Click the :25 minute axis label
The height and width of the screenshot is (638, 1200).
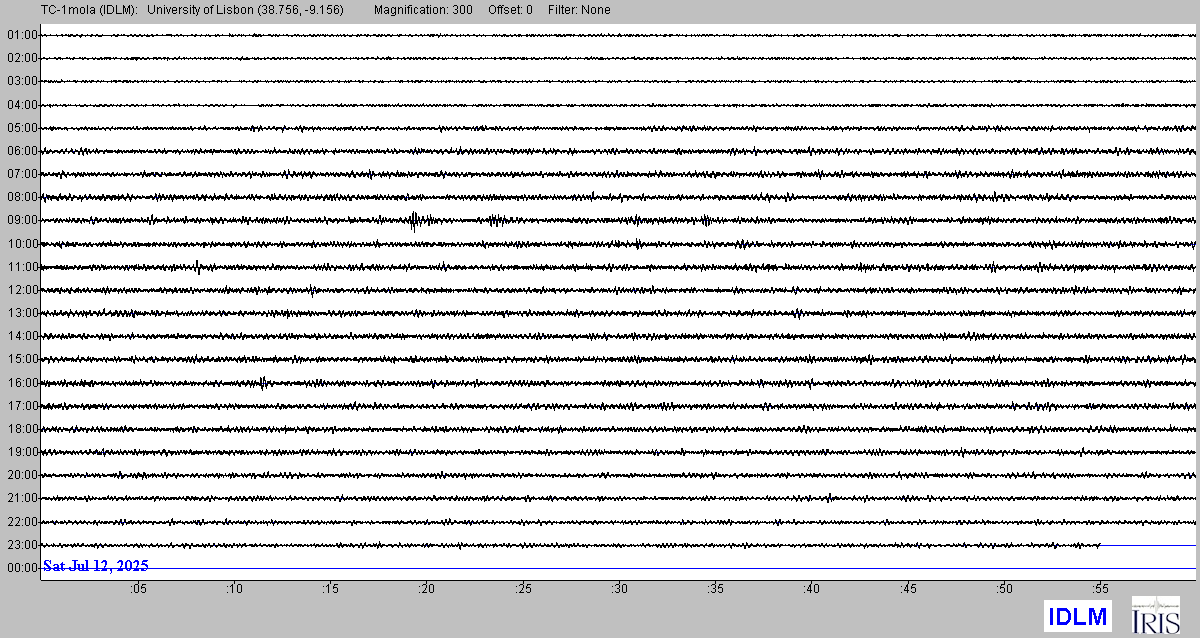pos(522,589)
